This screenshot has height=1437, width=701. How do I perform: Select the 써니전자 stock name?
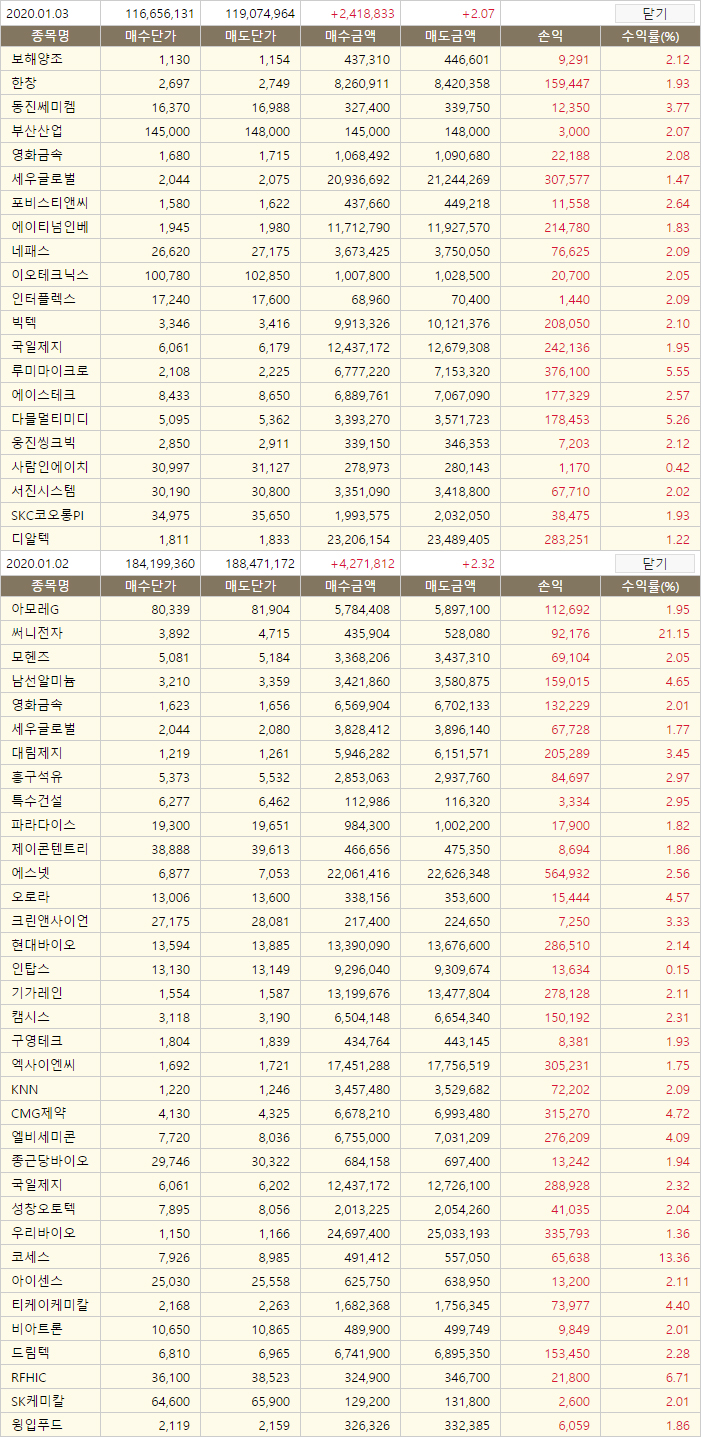[36, 633]
